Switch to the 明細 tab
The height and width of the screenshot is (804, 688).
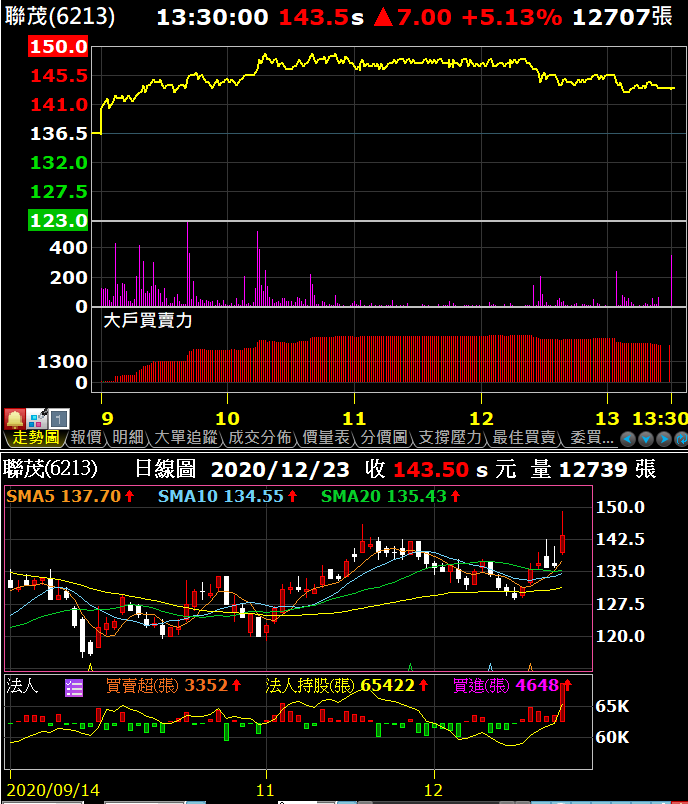pos(128,437)
